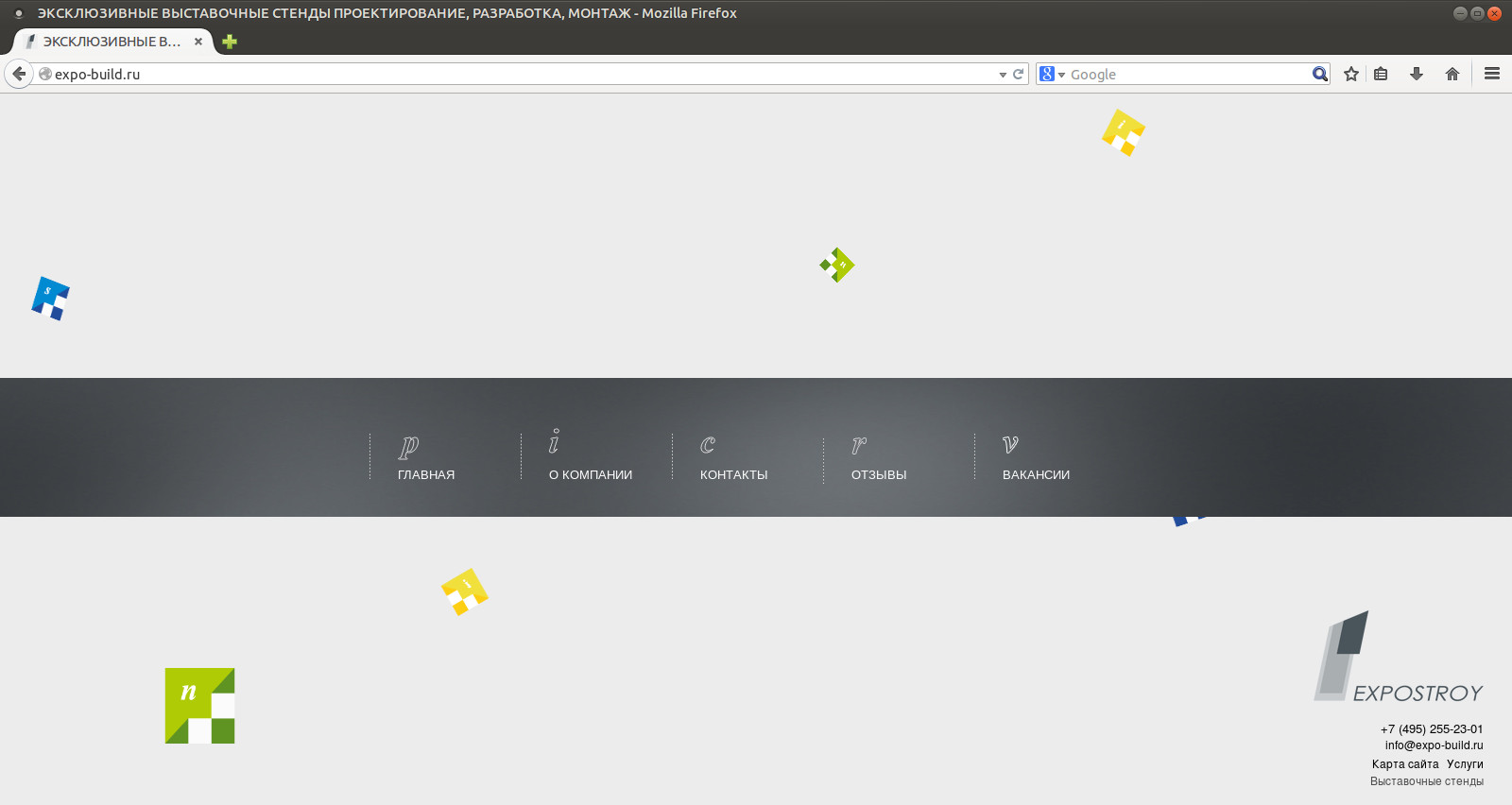Open the bookmarks list icon
Image resolution: width=1512 pixels, height=805 pixels.
1381,74
